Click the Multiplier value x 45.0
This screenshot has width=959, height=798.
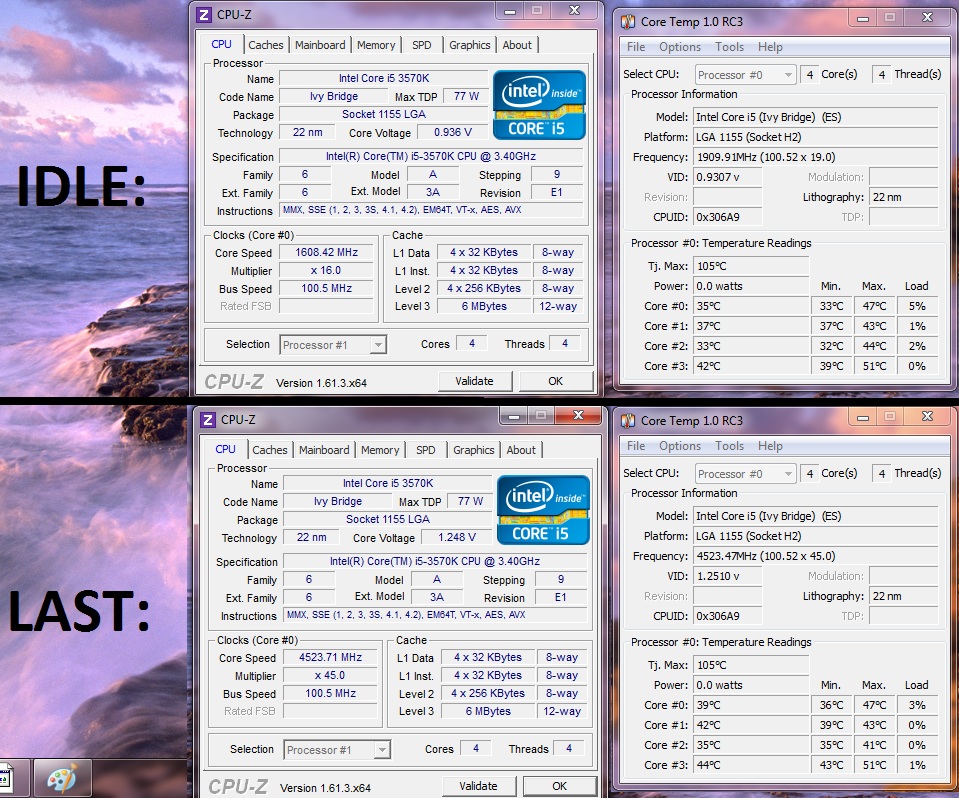[331, 675]
